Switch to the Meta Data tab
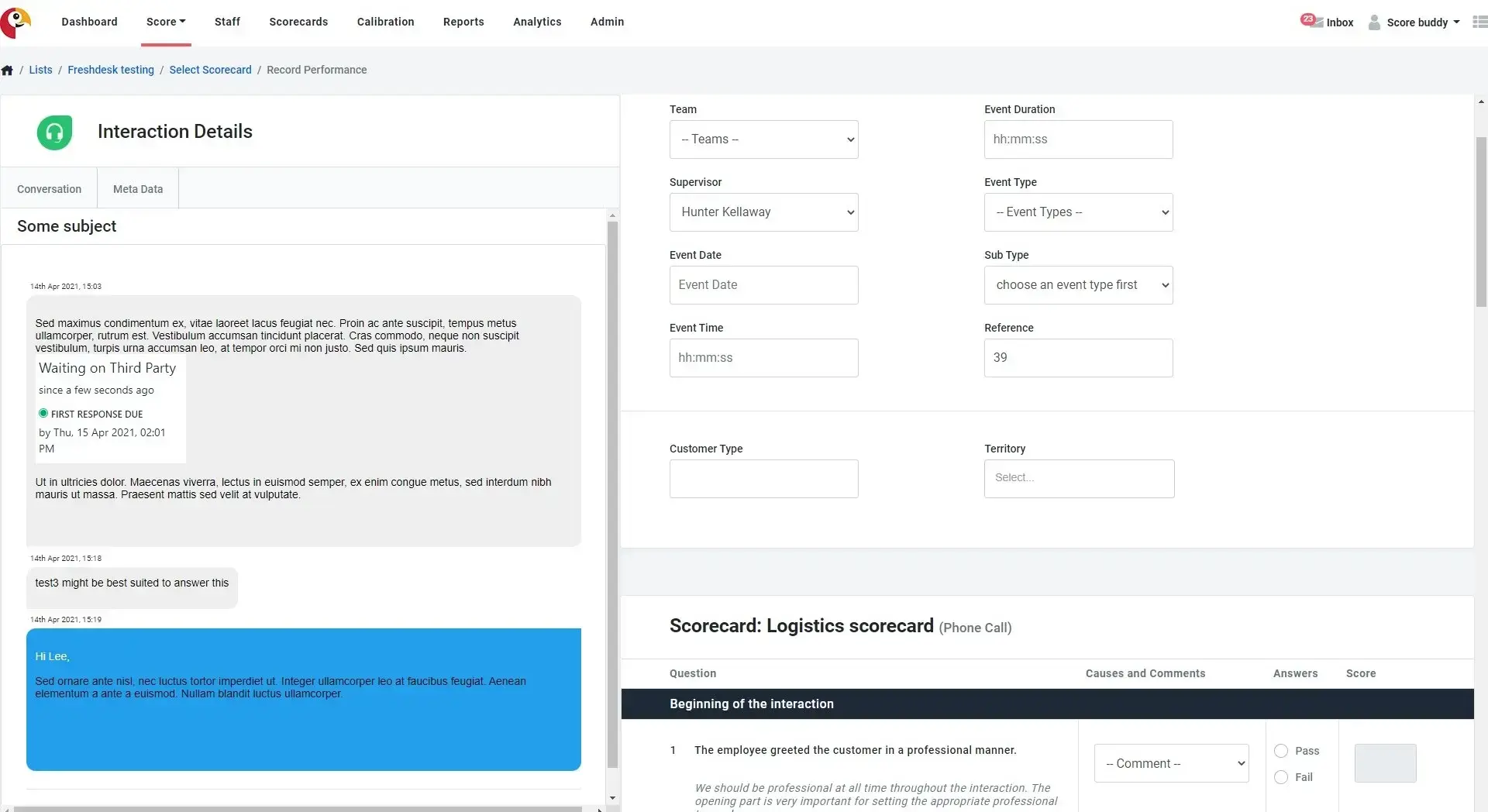Viewport: 1488px width, 812px height. (138, 189)
